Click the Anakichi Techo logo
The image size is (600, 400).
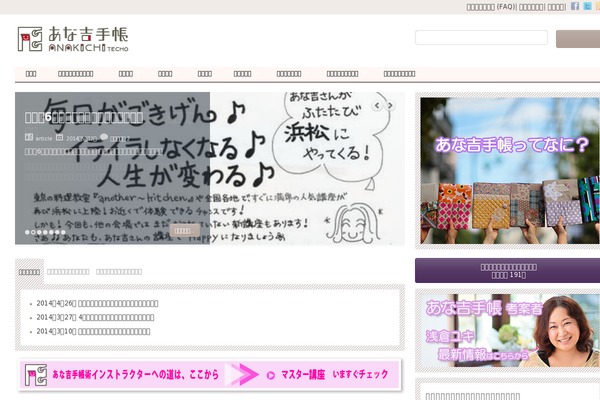(73, 39)
